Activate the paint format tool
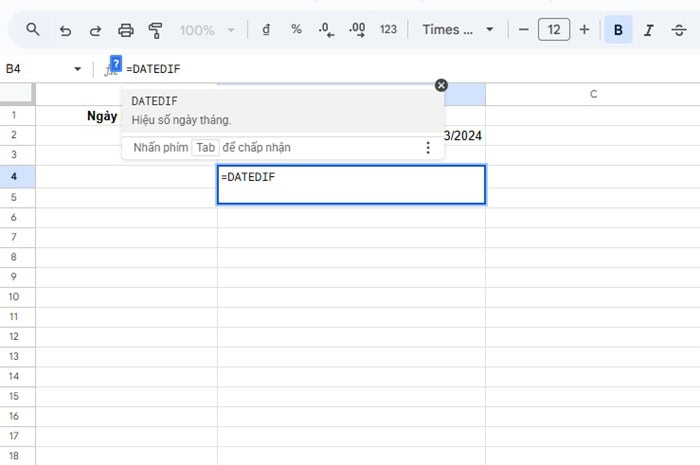This screenshot has width=700, height=465. [155, 30]
